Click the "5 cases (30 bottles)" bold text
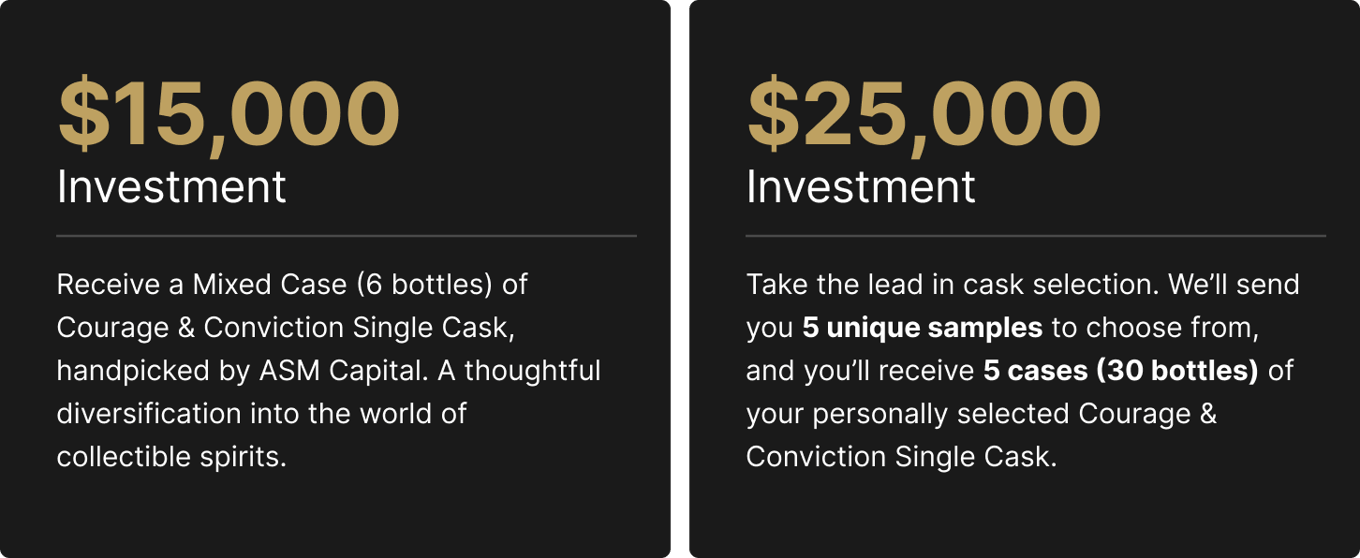The image size is (1360, 558). pos(1121,371)
